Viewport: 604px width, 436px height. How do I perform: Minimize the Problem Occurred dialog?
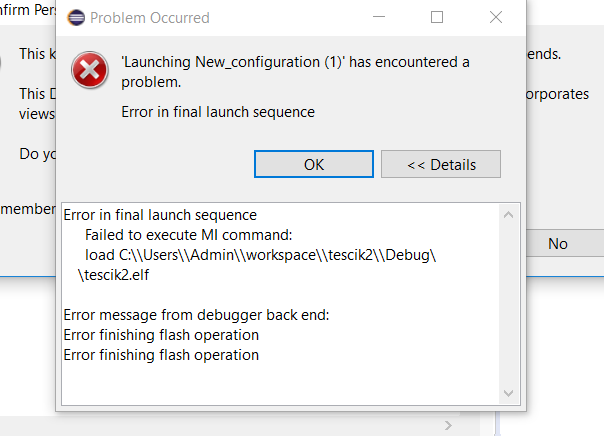(x=379, y=17)
